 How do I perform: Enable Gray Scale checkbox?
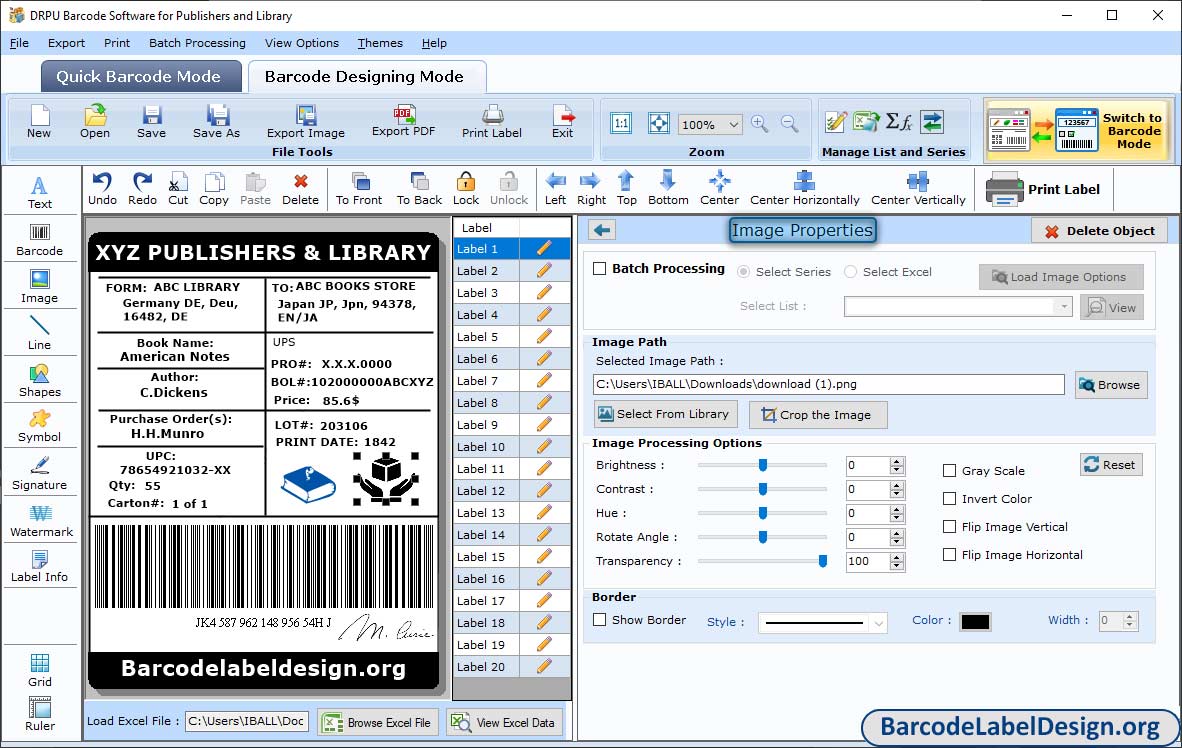(x=950, y=471)
